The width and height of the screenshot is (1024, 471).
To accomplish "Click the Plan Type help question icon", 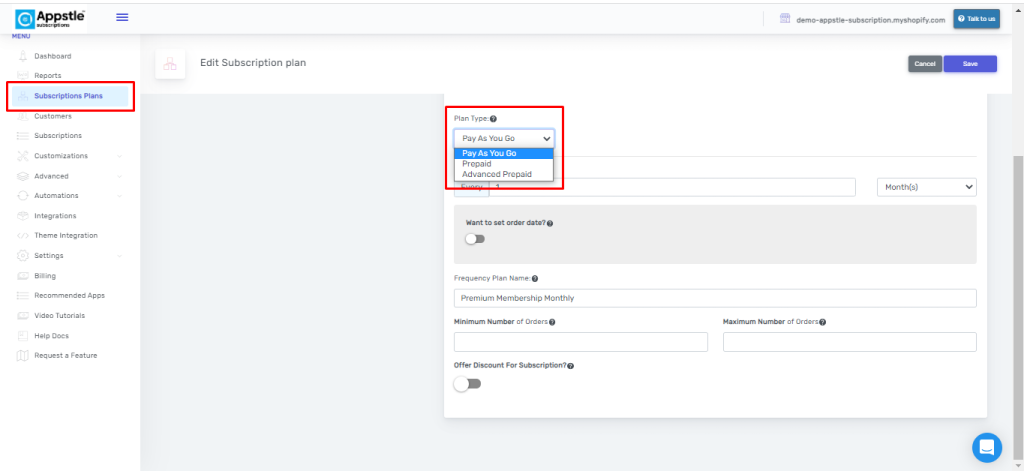I will click(x=493, y=119).
